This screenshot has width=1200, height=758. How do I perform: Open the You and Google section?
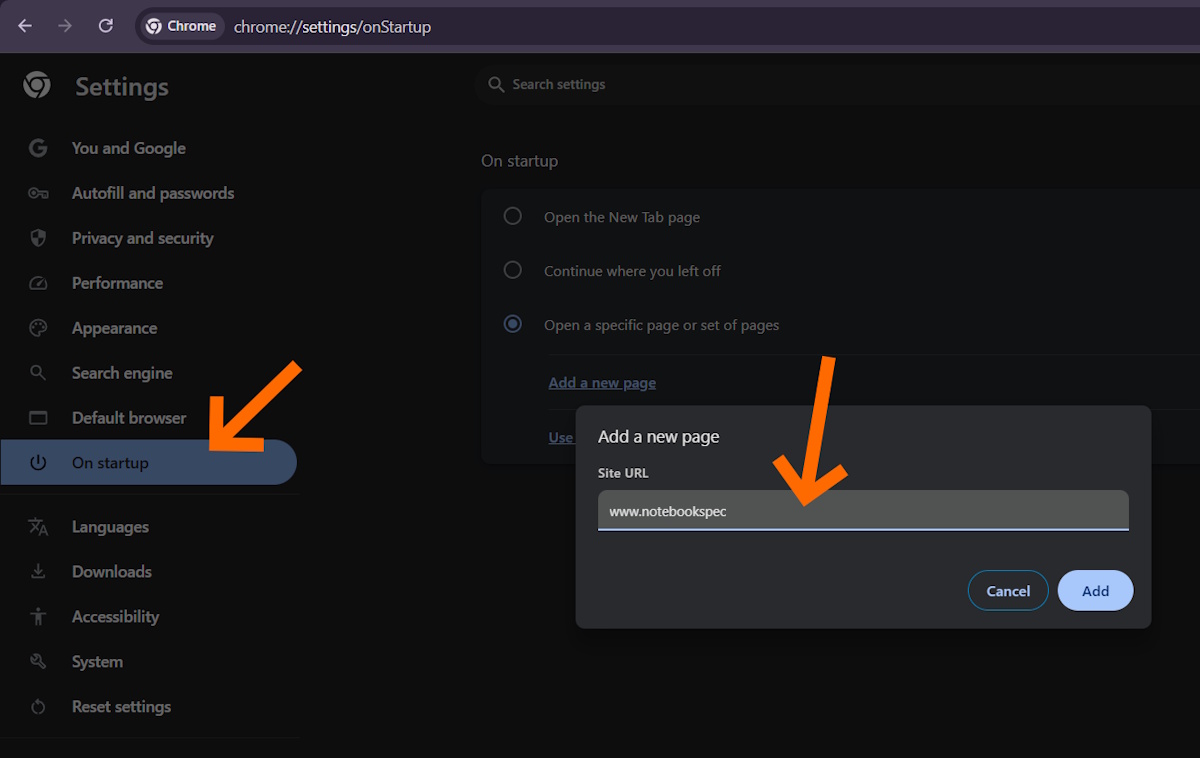[x=128, y=148]
